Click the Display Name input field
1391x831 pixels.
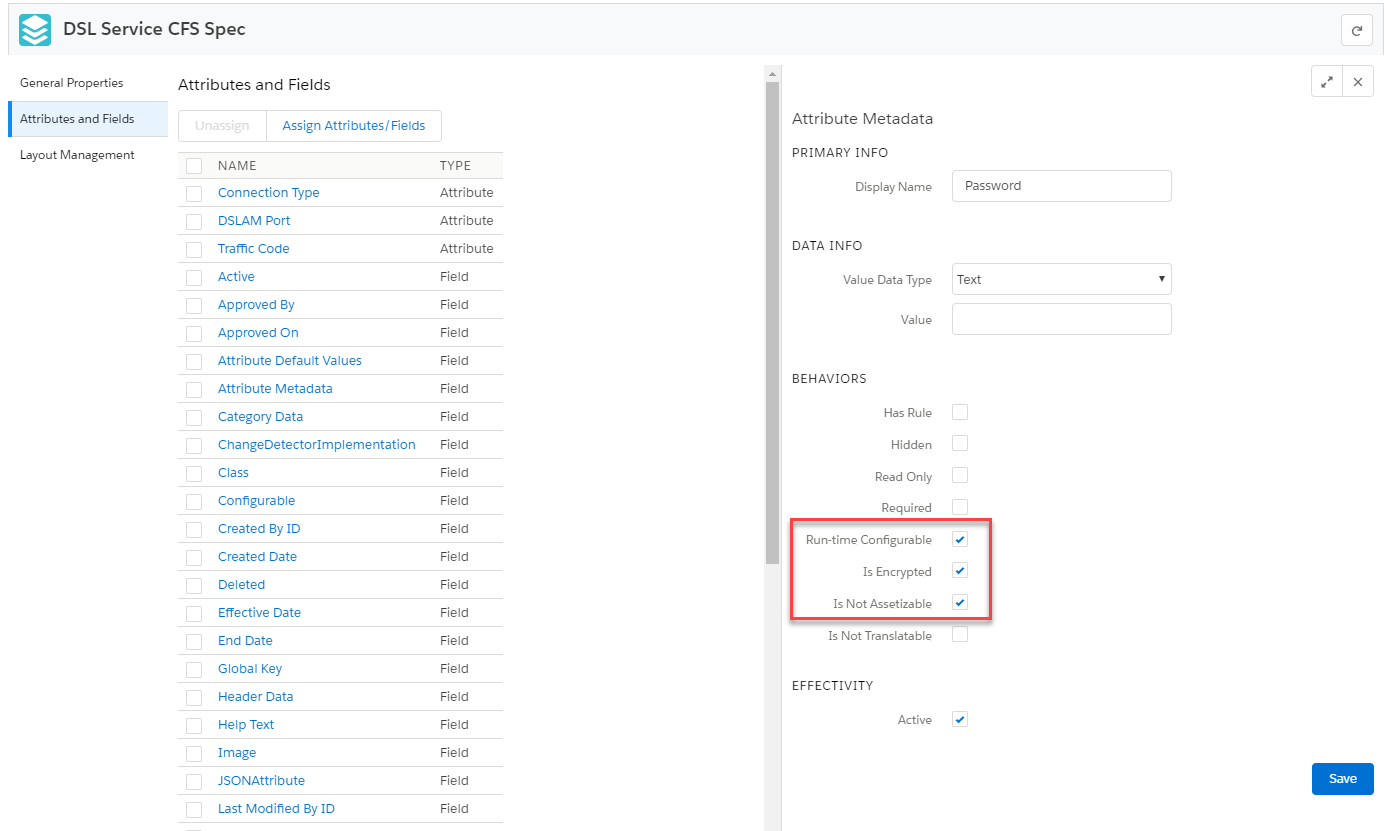pos(1061,186)
